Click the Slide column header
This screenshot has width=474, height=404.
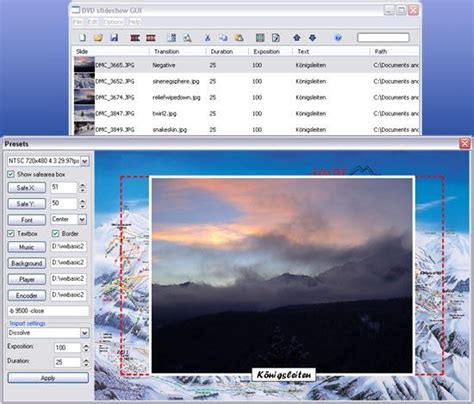point(82,51)
